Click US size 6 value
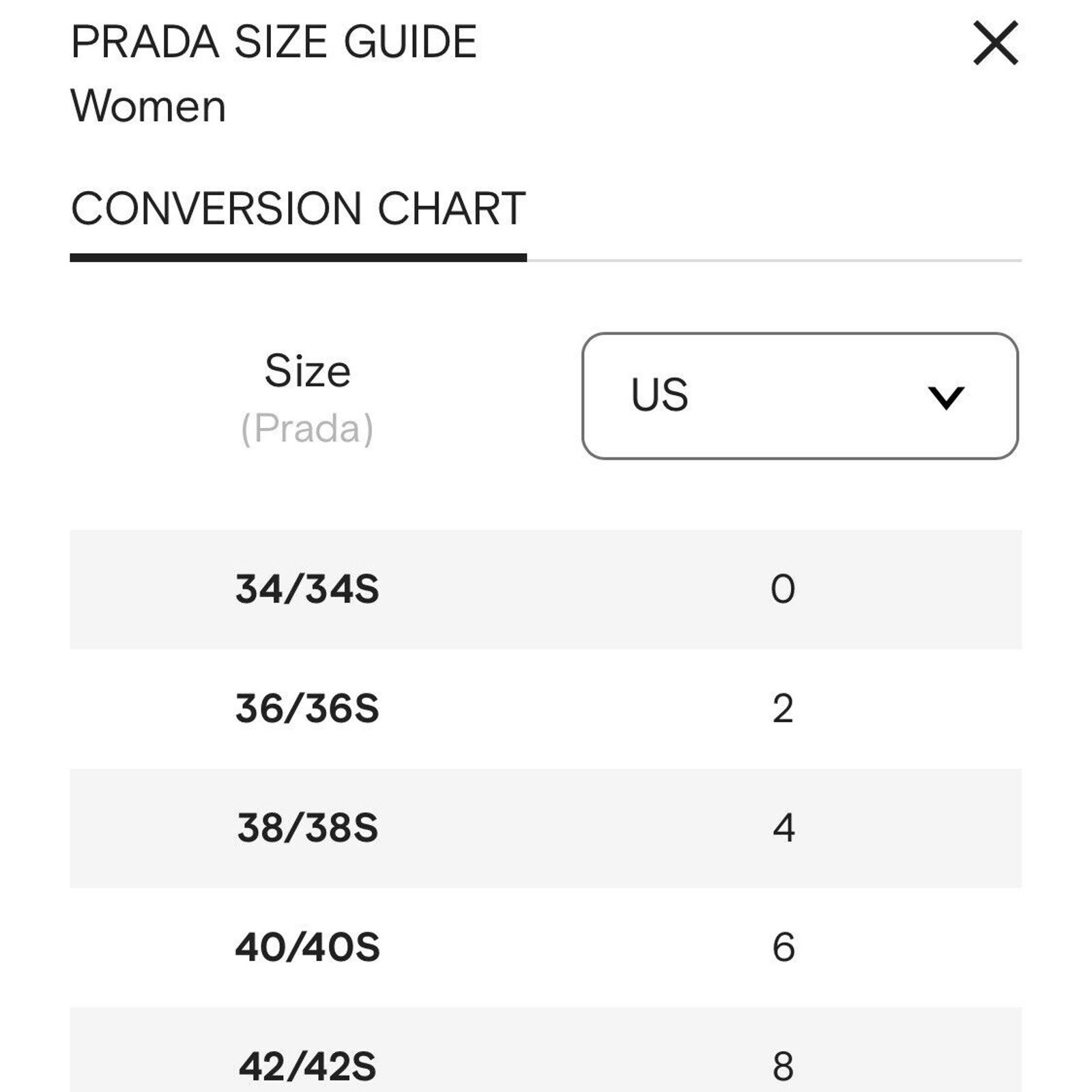Image resolution: width=1092 pixels, height=1092 pixels. (784, 947)
